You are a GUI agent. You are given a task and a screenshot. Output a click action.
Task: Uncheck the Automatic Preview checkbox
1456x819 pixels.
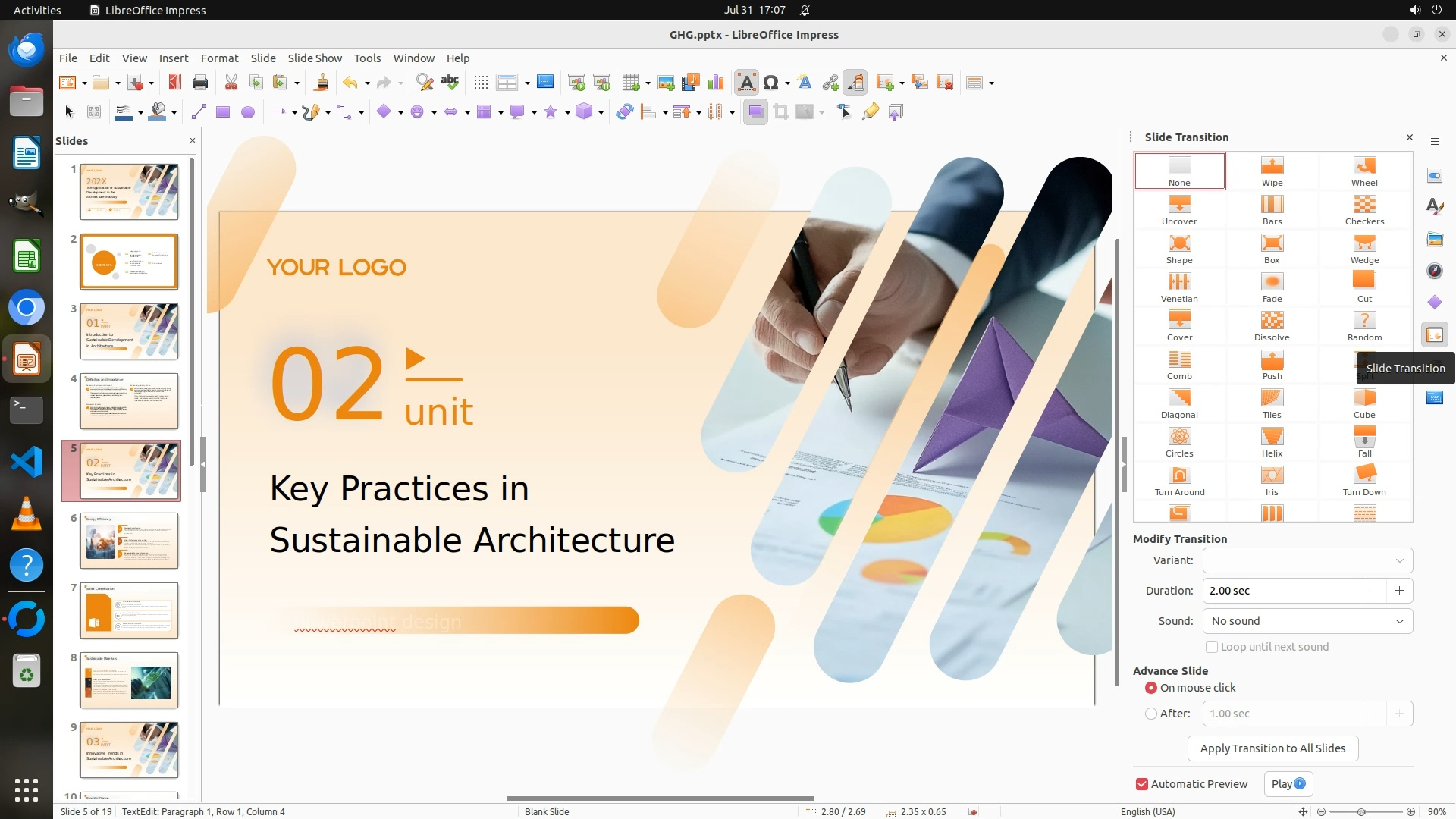click(x=1142, y=784)
